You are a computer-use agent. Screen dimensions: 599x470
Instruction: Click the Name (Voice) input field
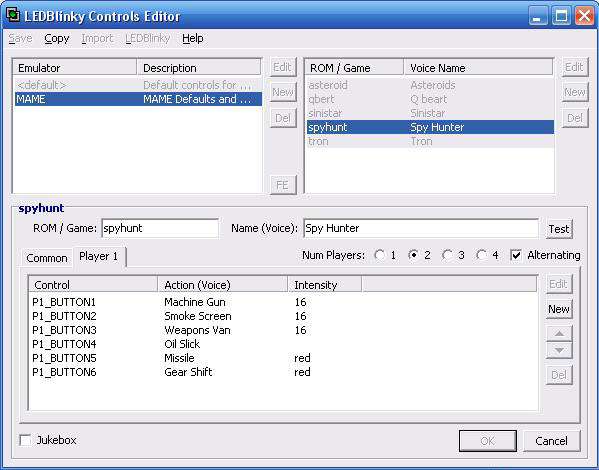421,228
